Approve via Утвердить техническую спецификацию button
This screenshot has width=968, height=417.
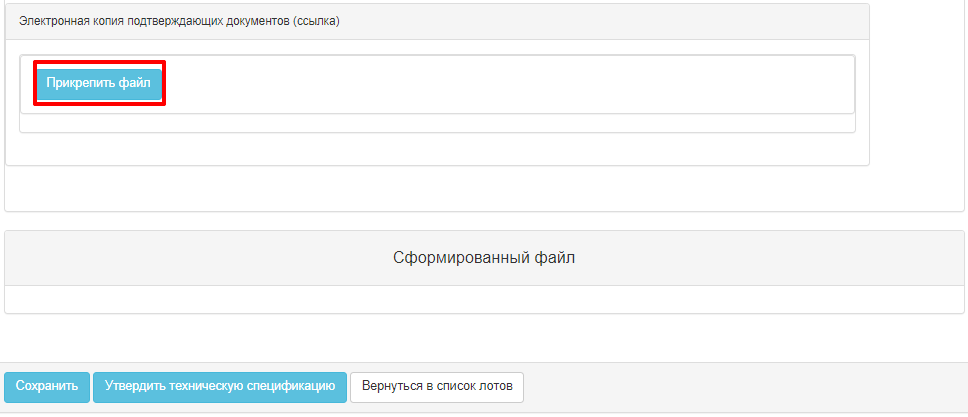[220, 387]
